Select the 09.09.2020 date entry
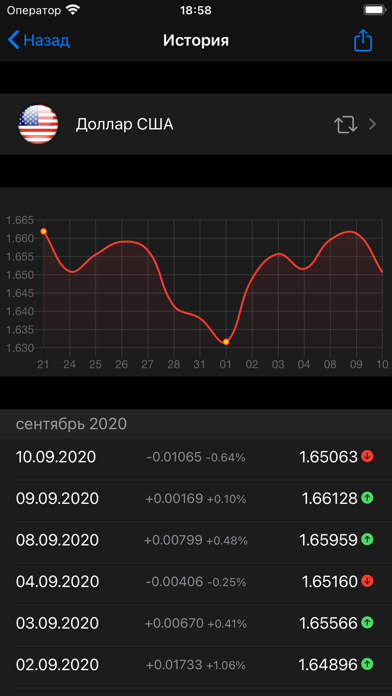The image size is (392, 696). click(x=57, y=498)
